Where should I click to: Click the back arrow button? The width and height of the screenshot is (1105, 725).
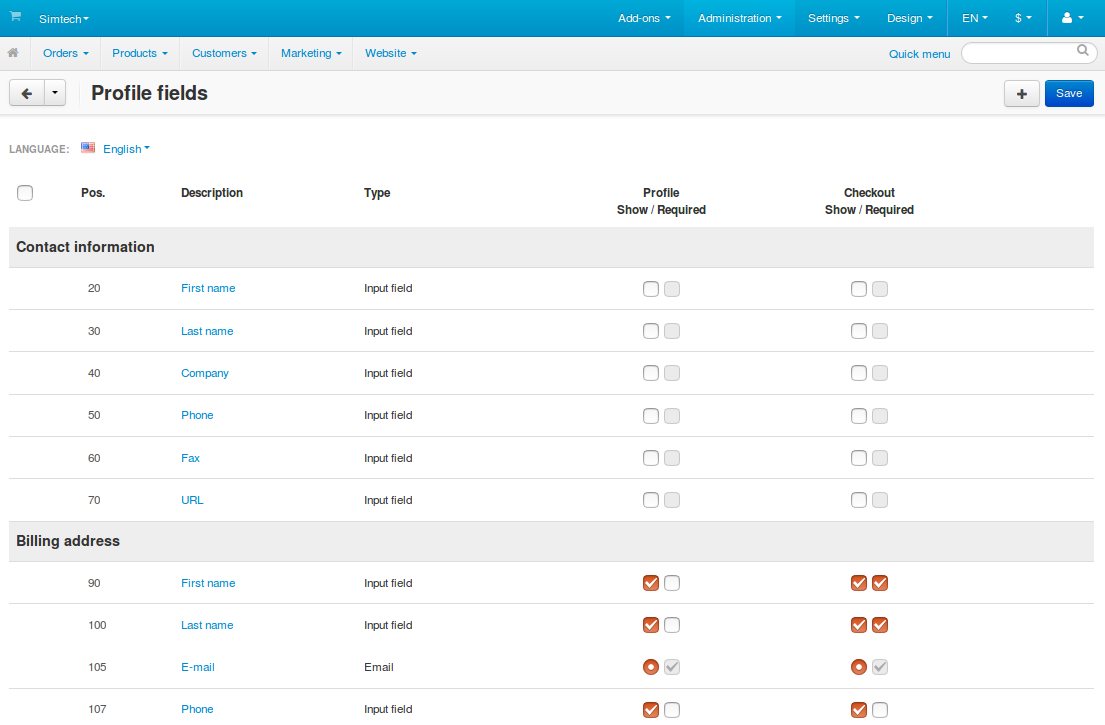(27, 93)
